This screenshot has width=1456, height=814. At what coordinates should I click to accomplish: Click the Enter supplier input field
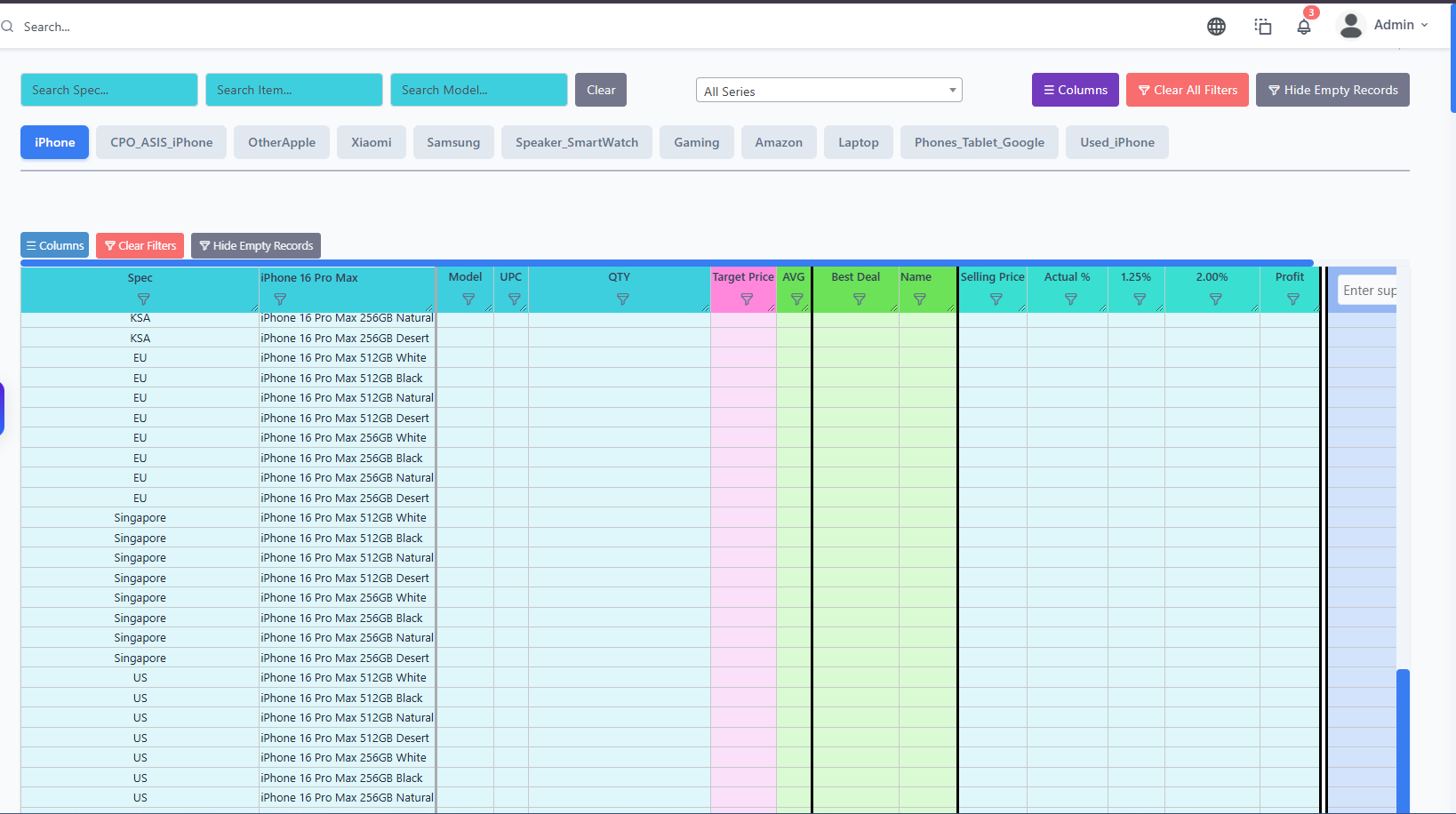(x=1368, y=291)
